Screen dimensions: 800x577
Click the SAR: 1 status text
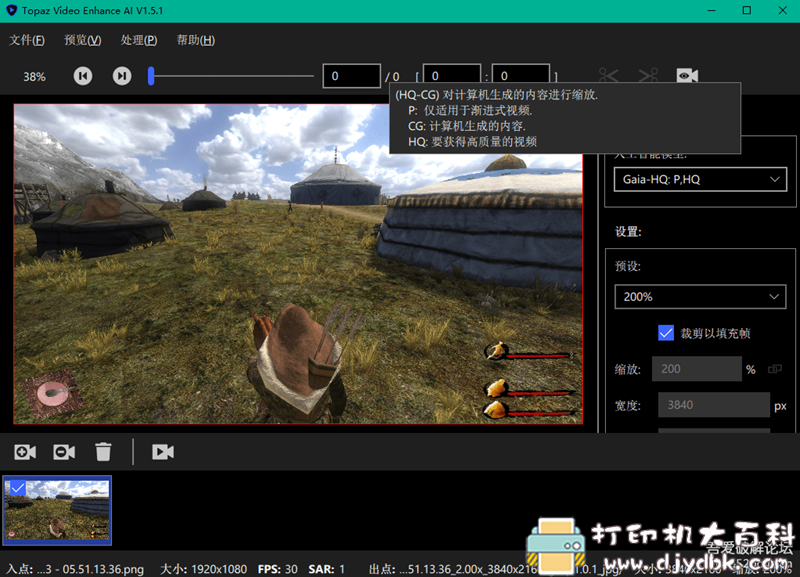pos(327,569)
